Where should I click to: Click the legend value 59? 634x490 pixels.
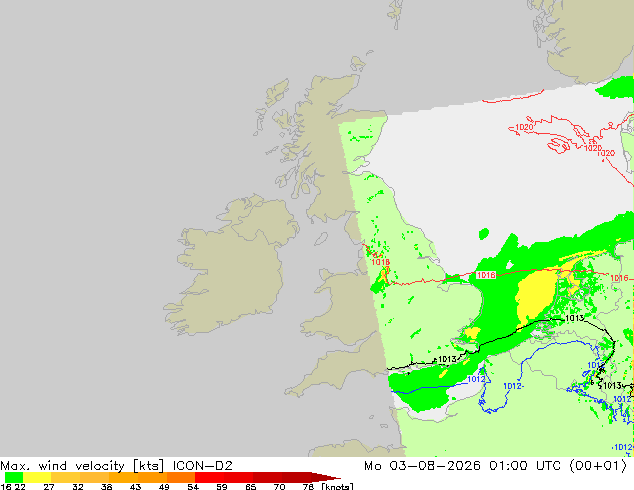tap(222, 486)
